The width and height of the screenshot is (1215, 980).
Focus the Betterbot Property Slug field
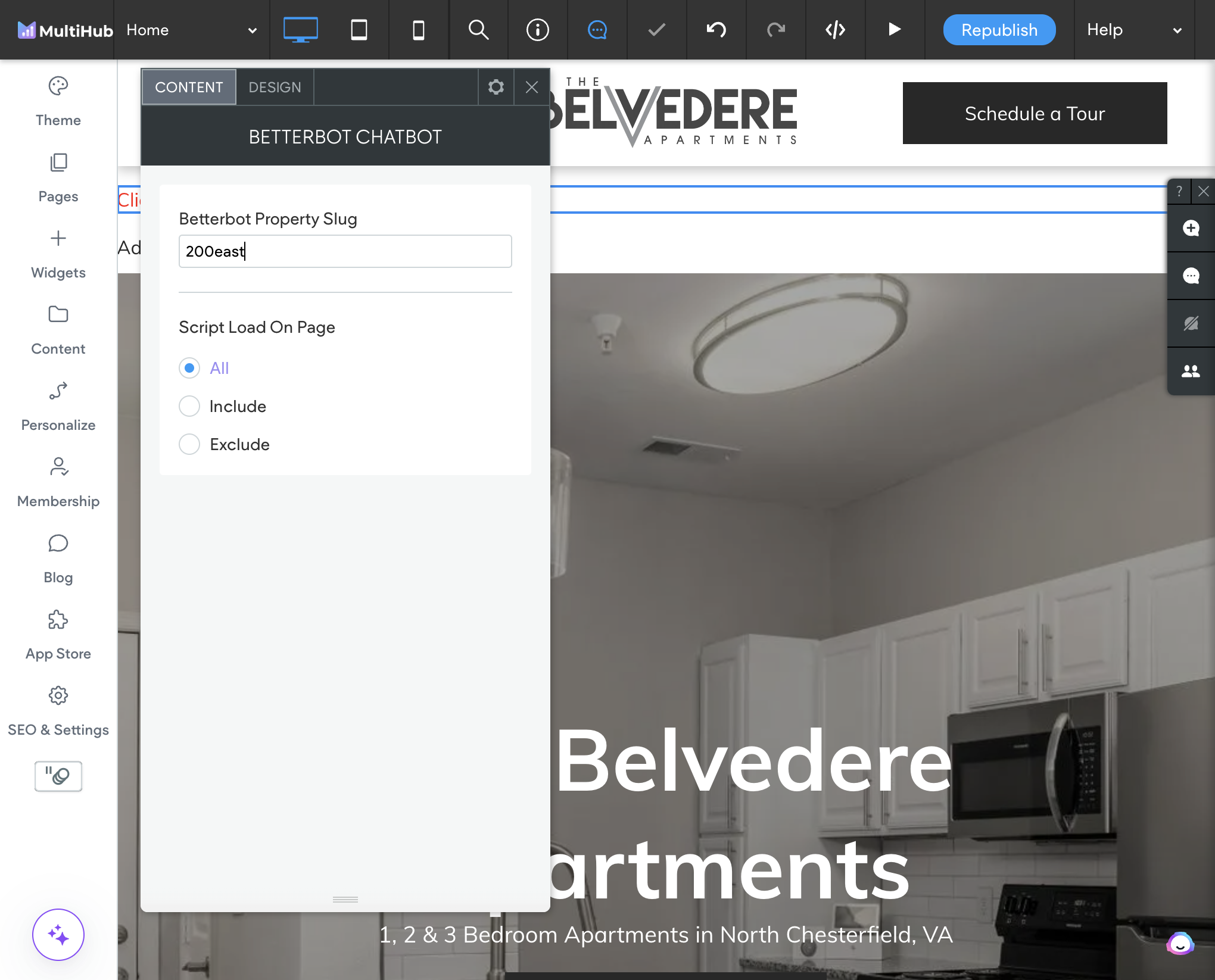[x=345, y=251]
